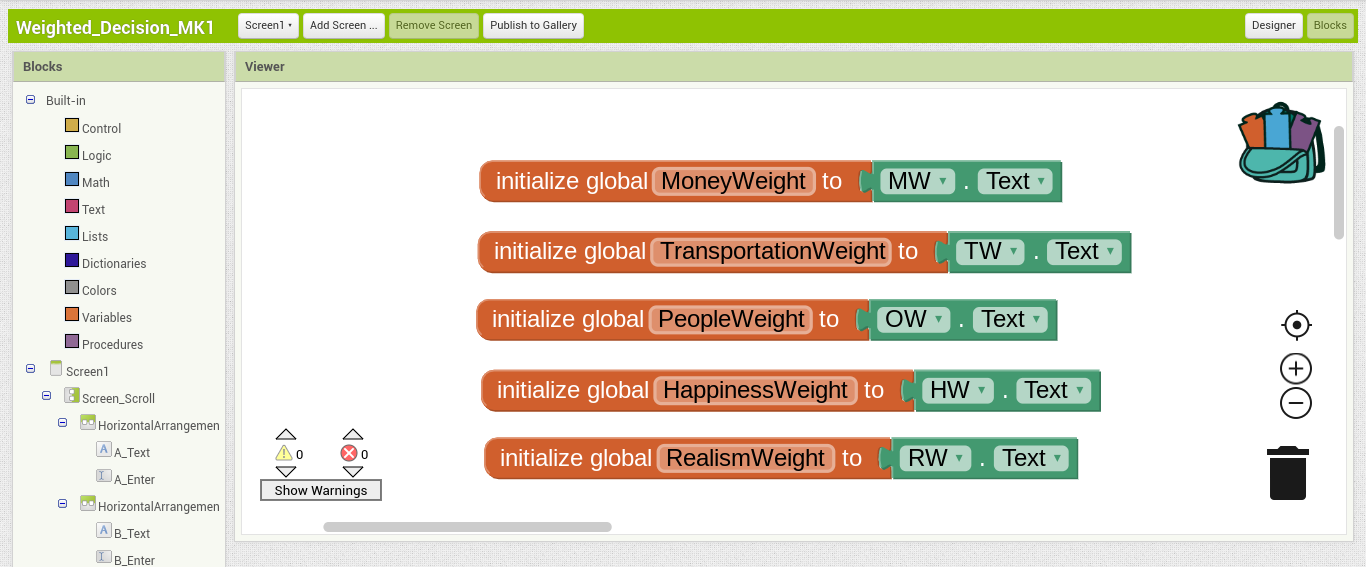Collapse the Built-in tree section
Image resolution: width=1366 pixels, height=567 pixels.
(30, 100)
